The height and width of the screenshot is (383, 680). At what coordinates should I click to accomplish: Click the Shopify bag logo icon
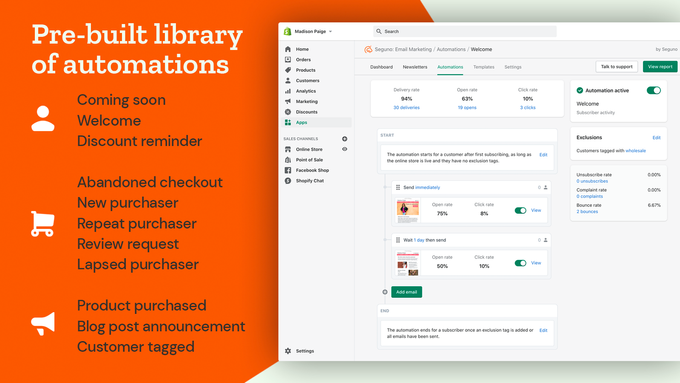[x=287, y=31]
